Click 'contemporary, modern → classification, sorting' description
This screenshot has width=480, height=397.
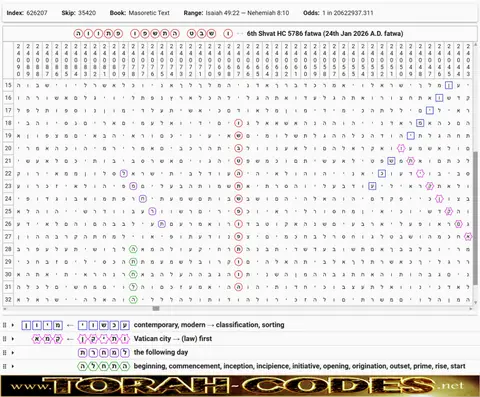(209, 325)
